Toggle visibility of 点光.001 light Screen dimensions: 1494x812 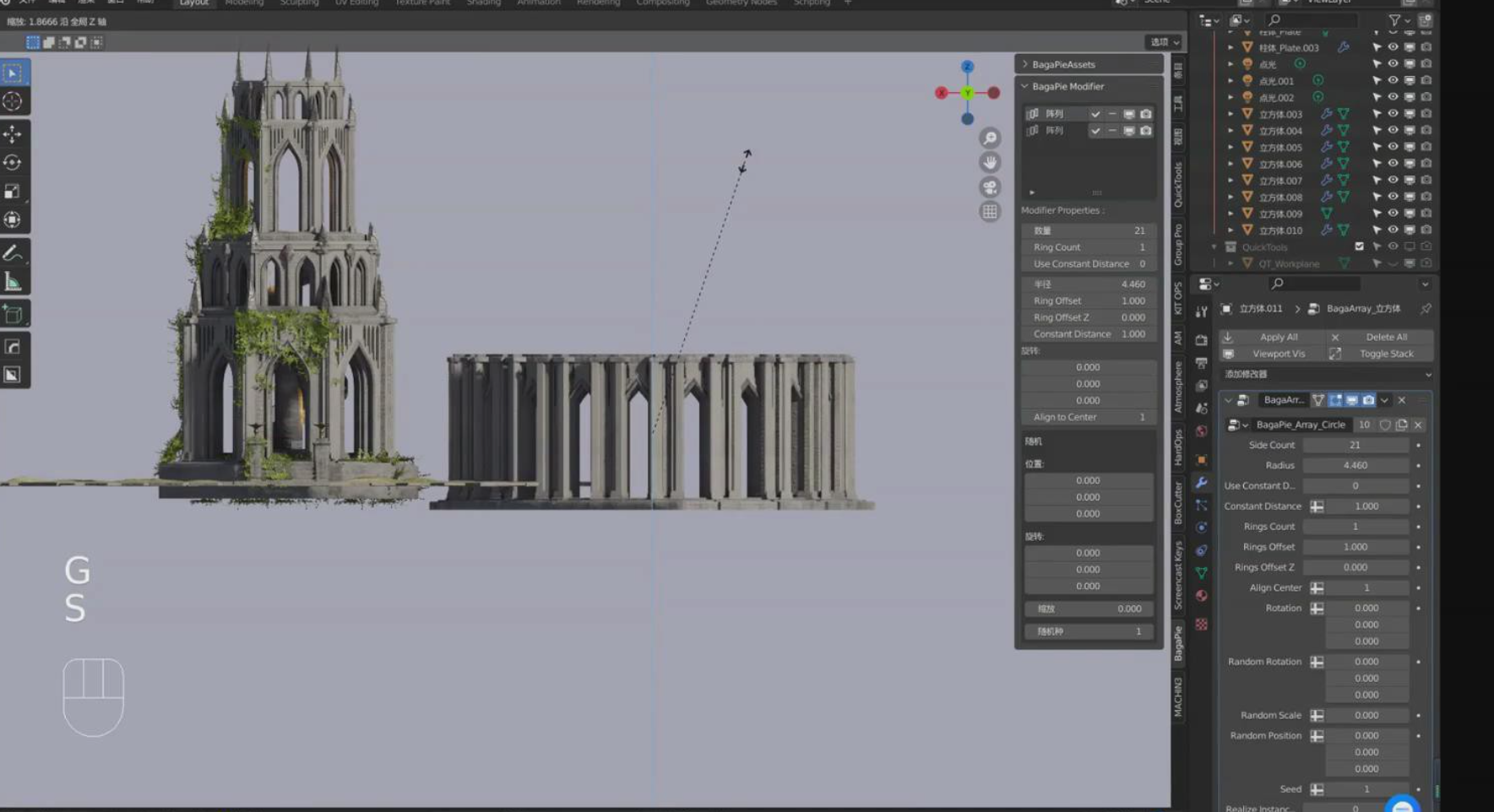[x=1393, y=81]
